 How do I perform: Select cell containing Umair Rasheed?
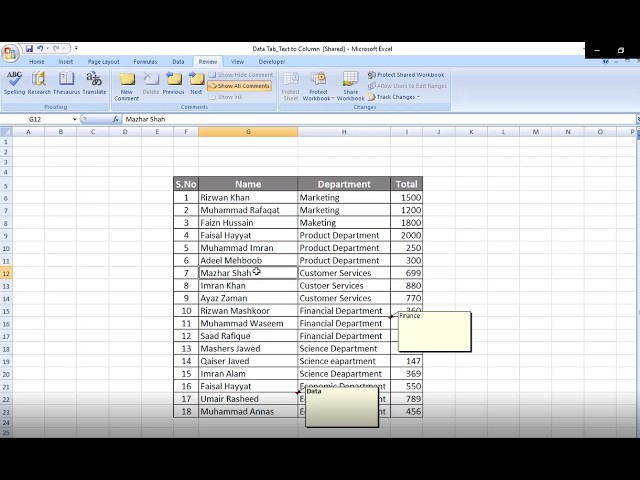[248, 399]
